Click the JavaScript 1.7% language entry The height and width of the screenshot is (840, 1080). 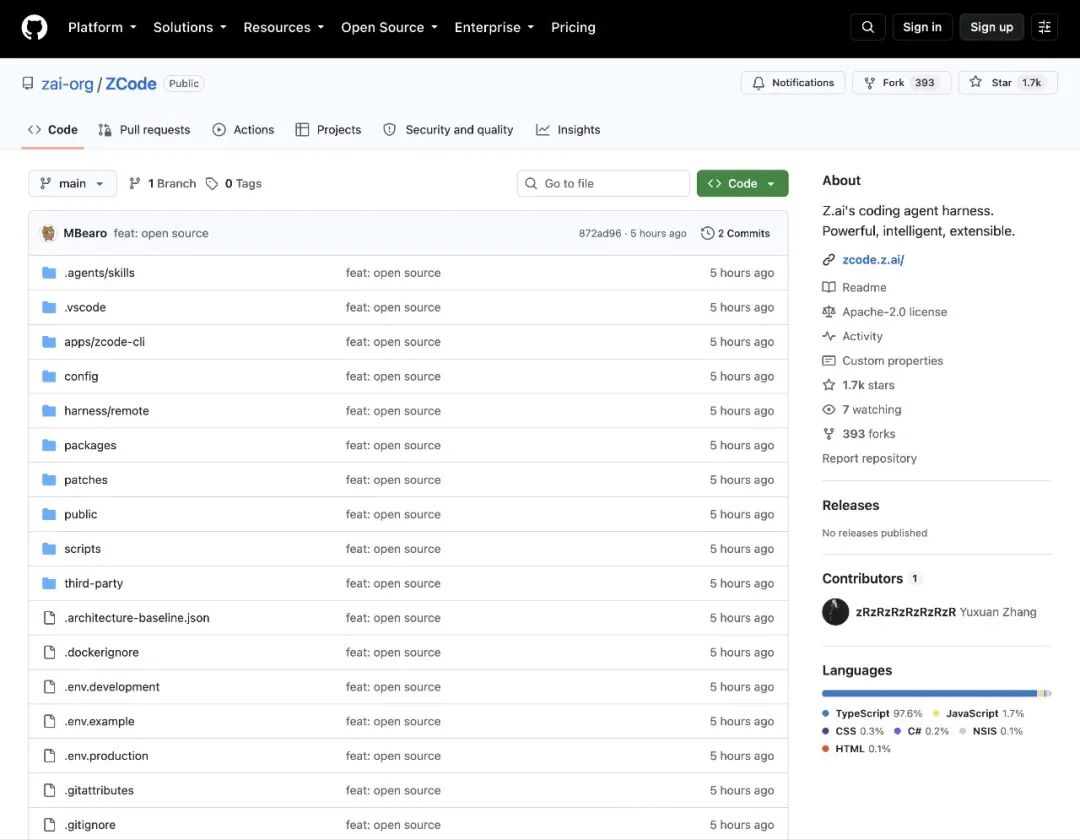(978, 713)
